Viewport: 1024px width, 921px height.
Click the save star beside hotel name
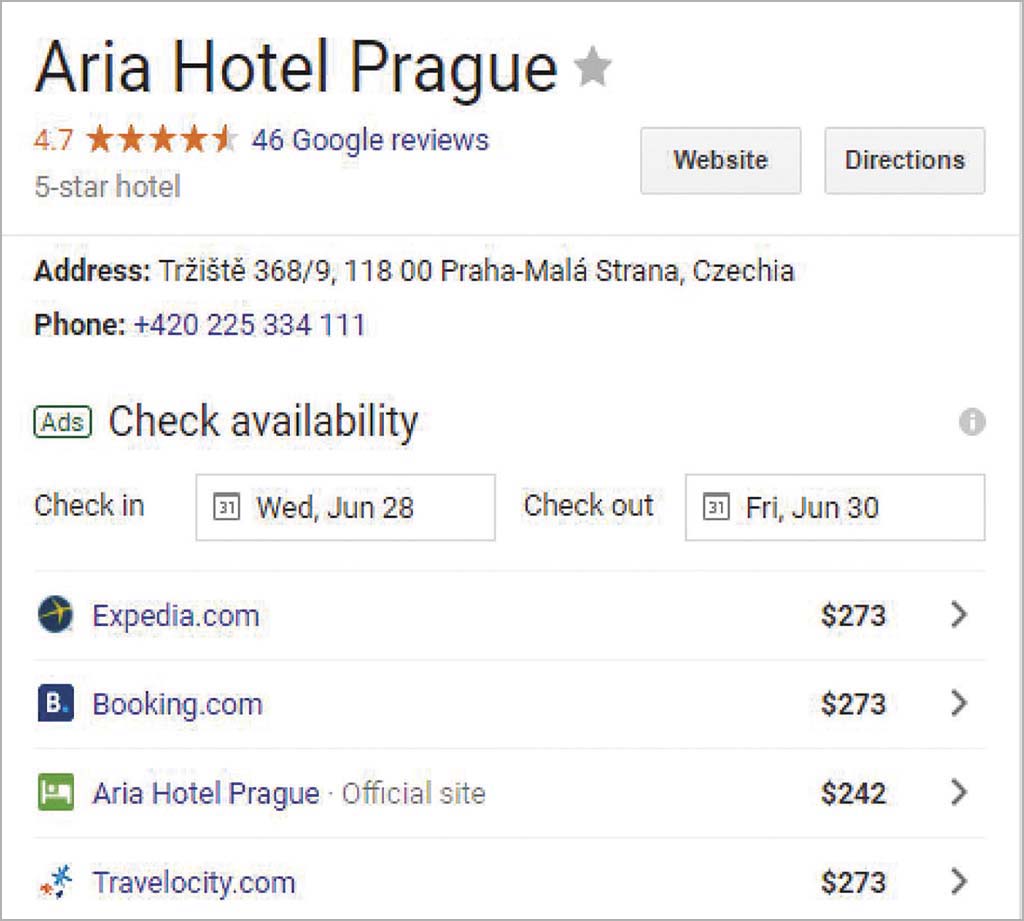pos(592,69)
